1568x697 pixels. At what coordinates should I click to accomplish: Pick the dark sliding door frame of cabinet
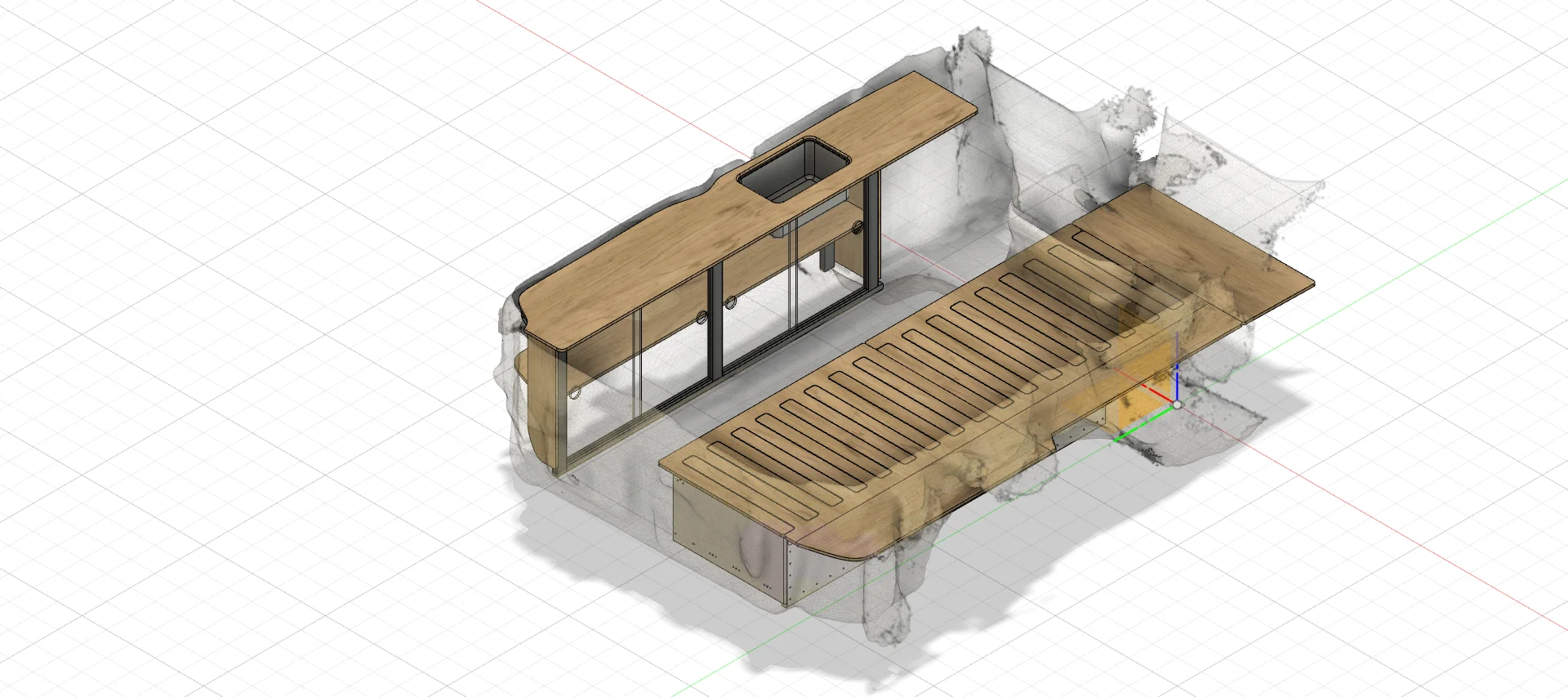(x=717, y=320)
